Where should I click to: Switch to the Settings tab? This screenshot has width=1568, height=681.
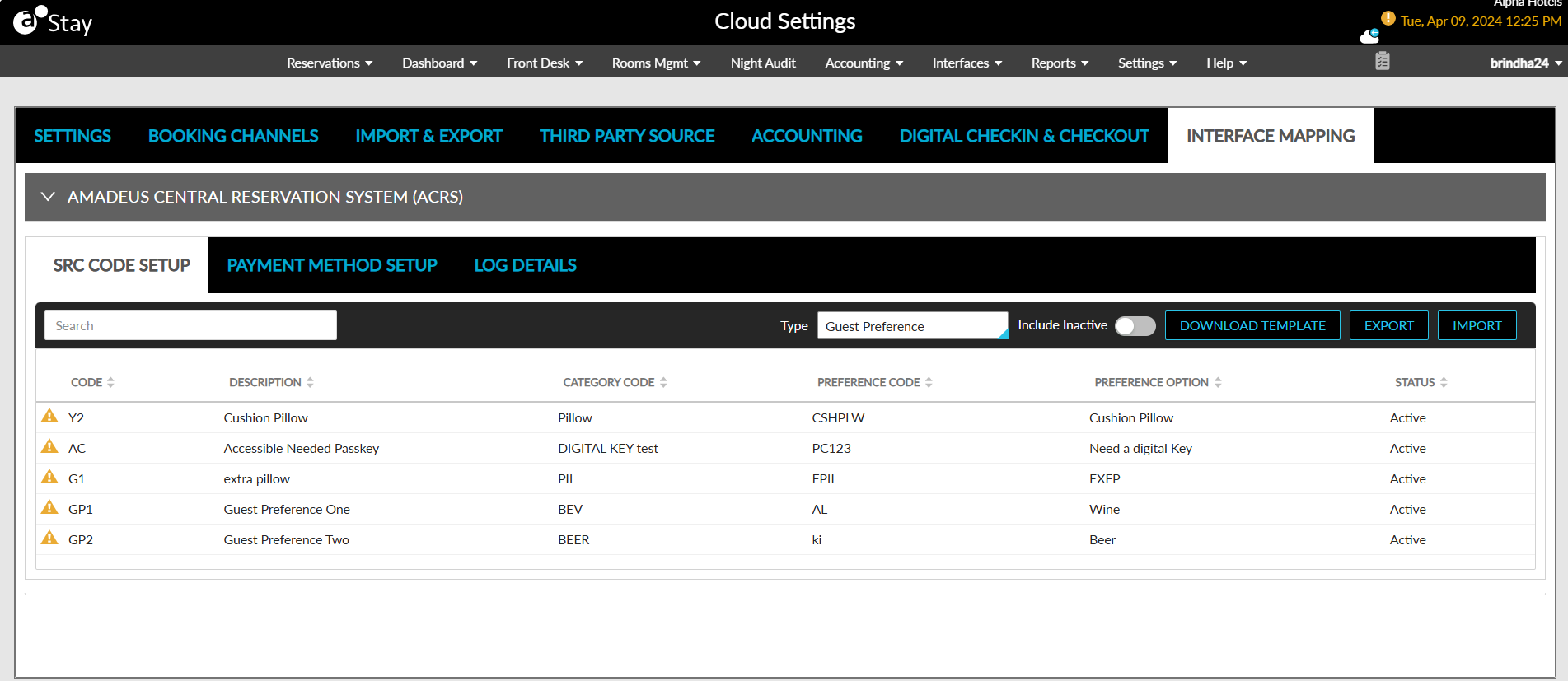(73, 136)
